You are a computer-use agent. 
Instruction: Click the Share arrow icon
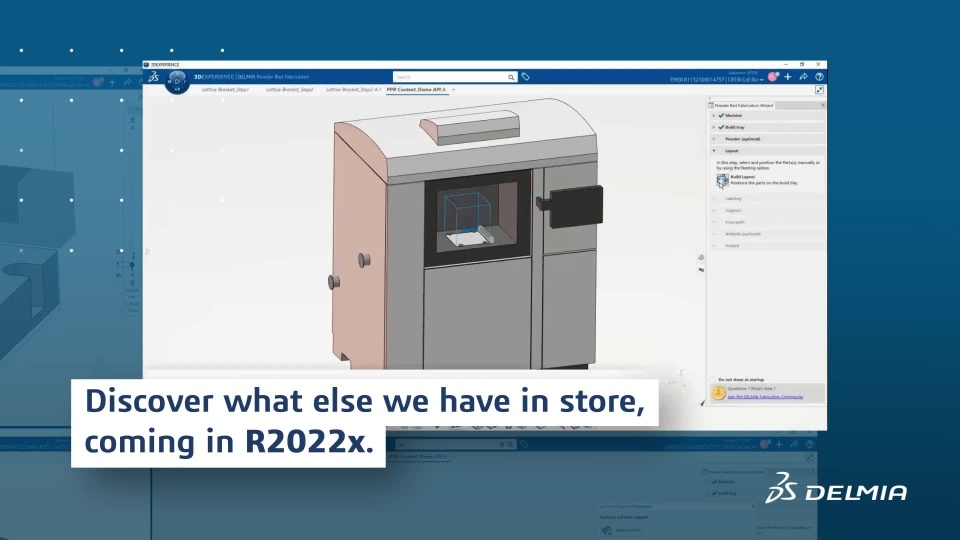[x=803, y=77]
